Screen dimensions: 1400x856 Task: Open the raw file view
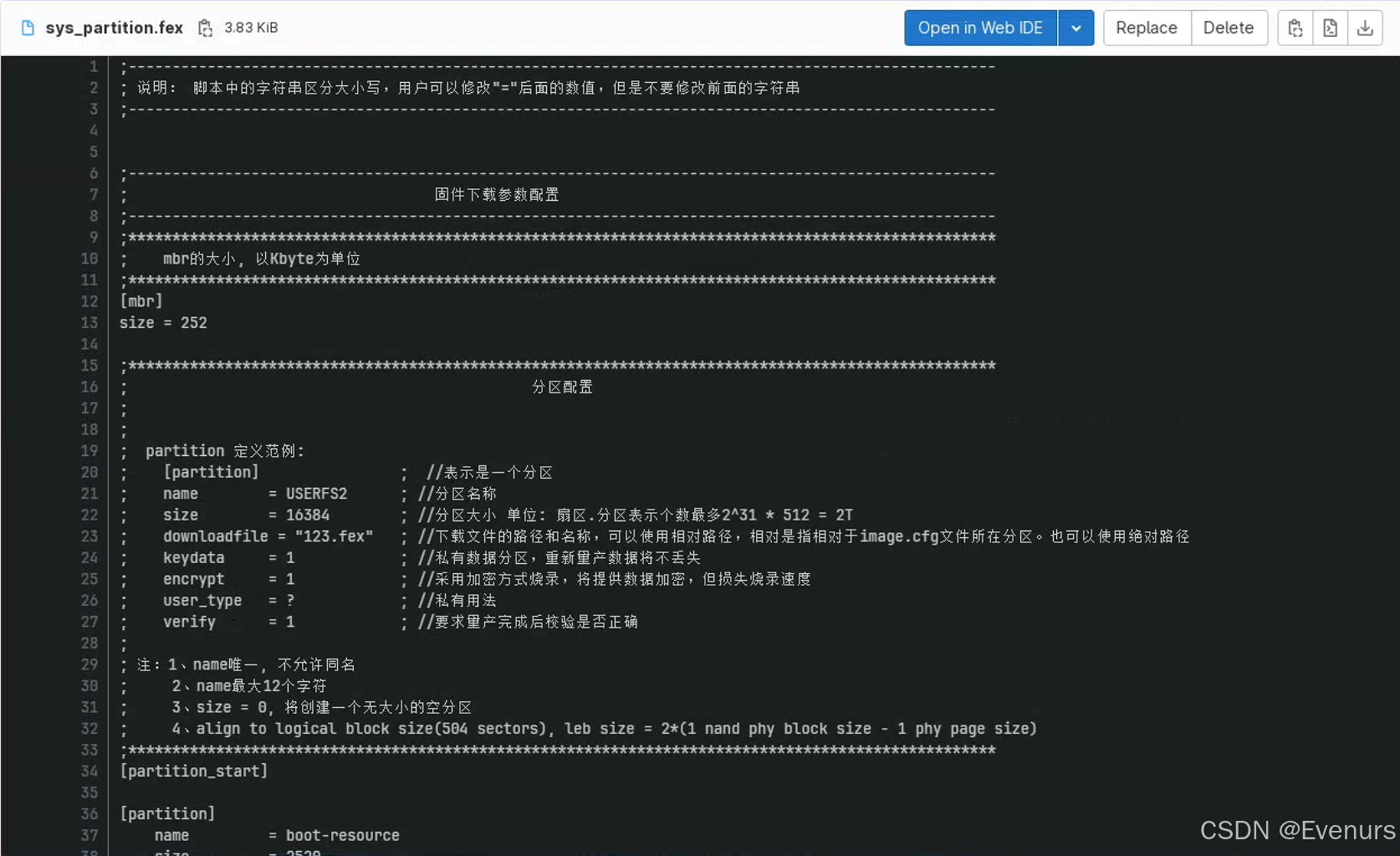coord(1330,28)
